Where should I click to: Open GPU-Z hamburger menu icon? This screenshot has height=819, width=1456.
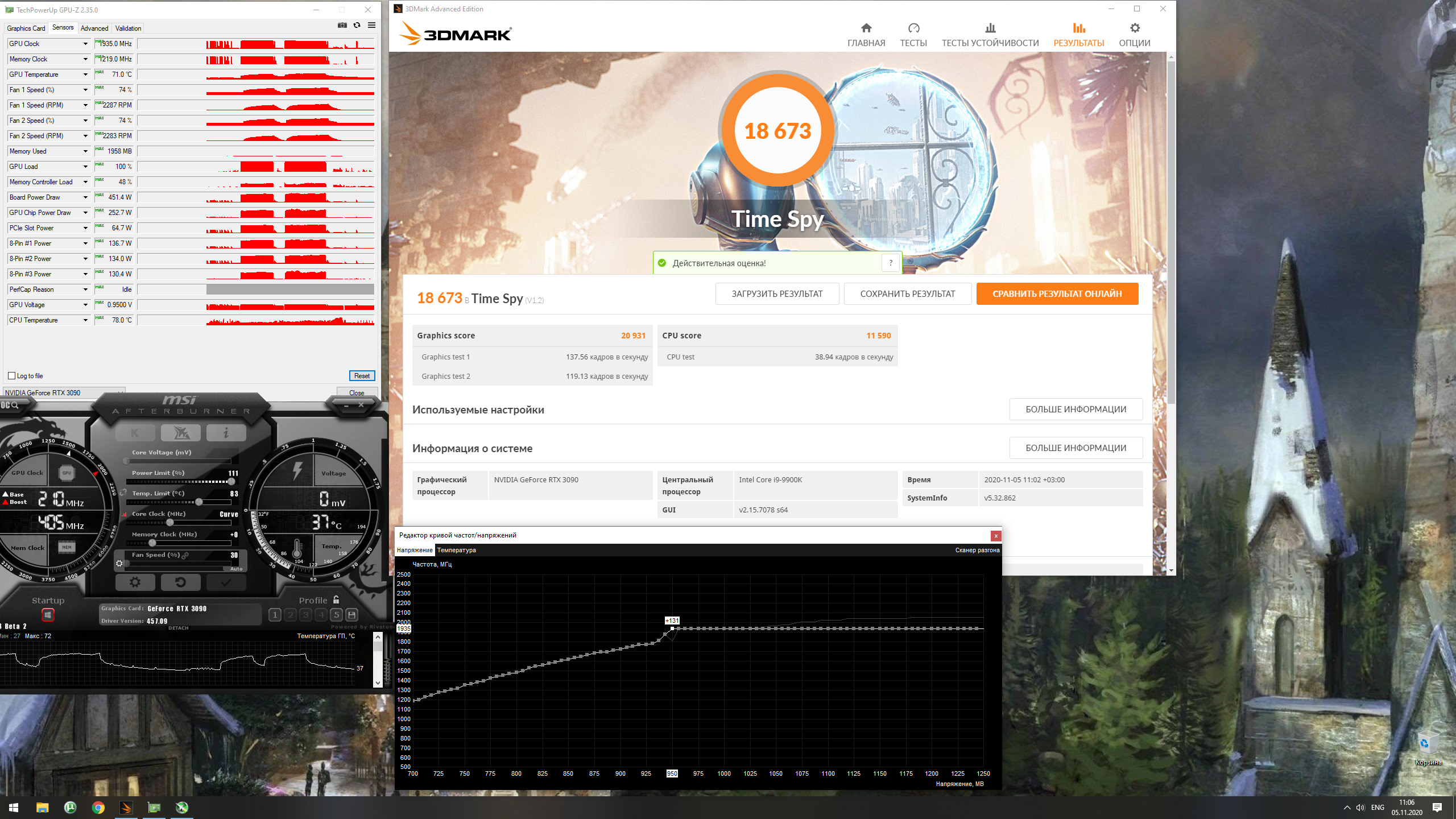pos(371,25)
